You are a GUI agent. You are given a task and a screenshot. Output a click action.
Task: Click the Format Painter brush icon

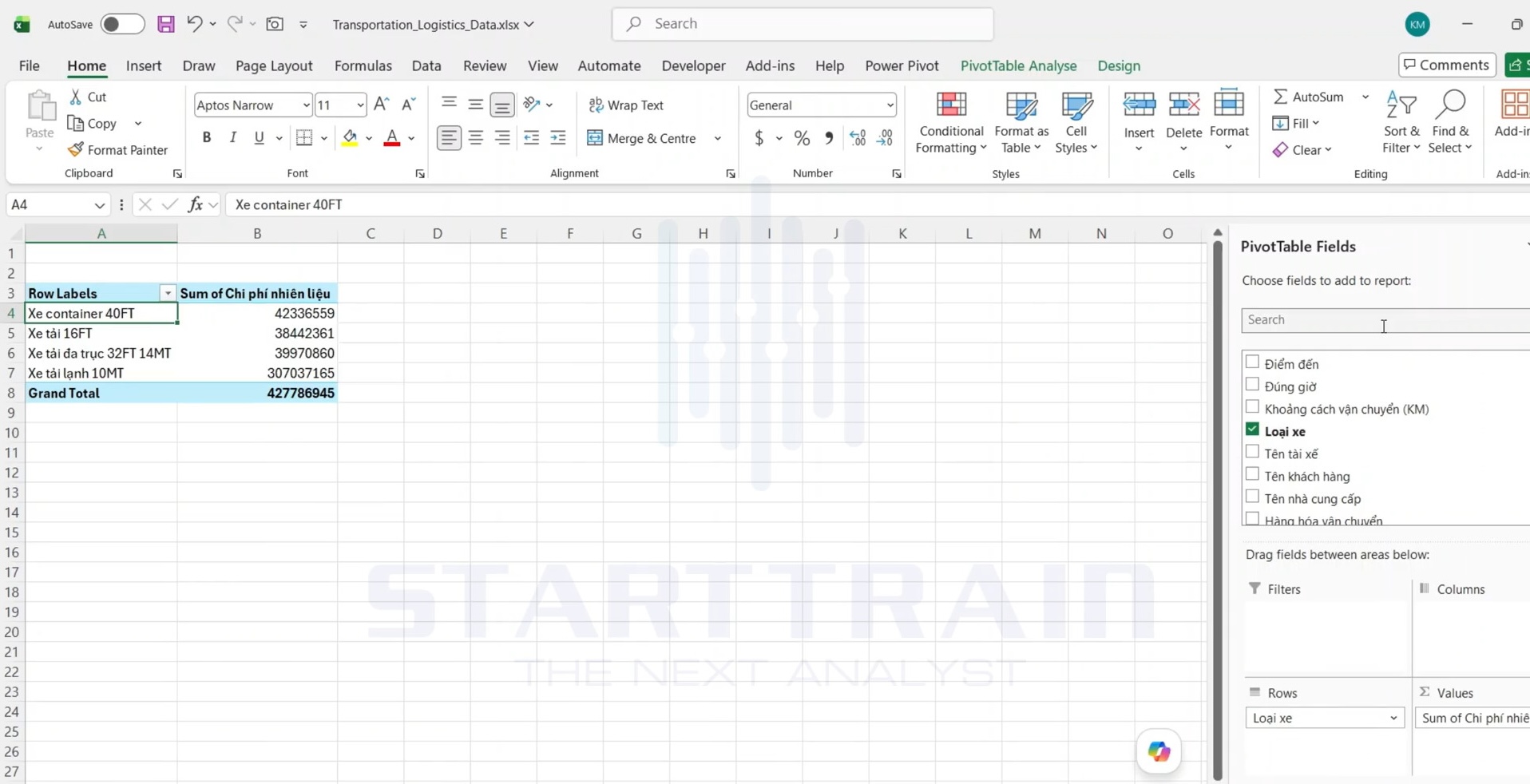click(x=76, y=149)
